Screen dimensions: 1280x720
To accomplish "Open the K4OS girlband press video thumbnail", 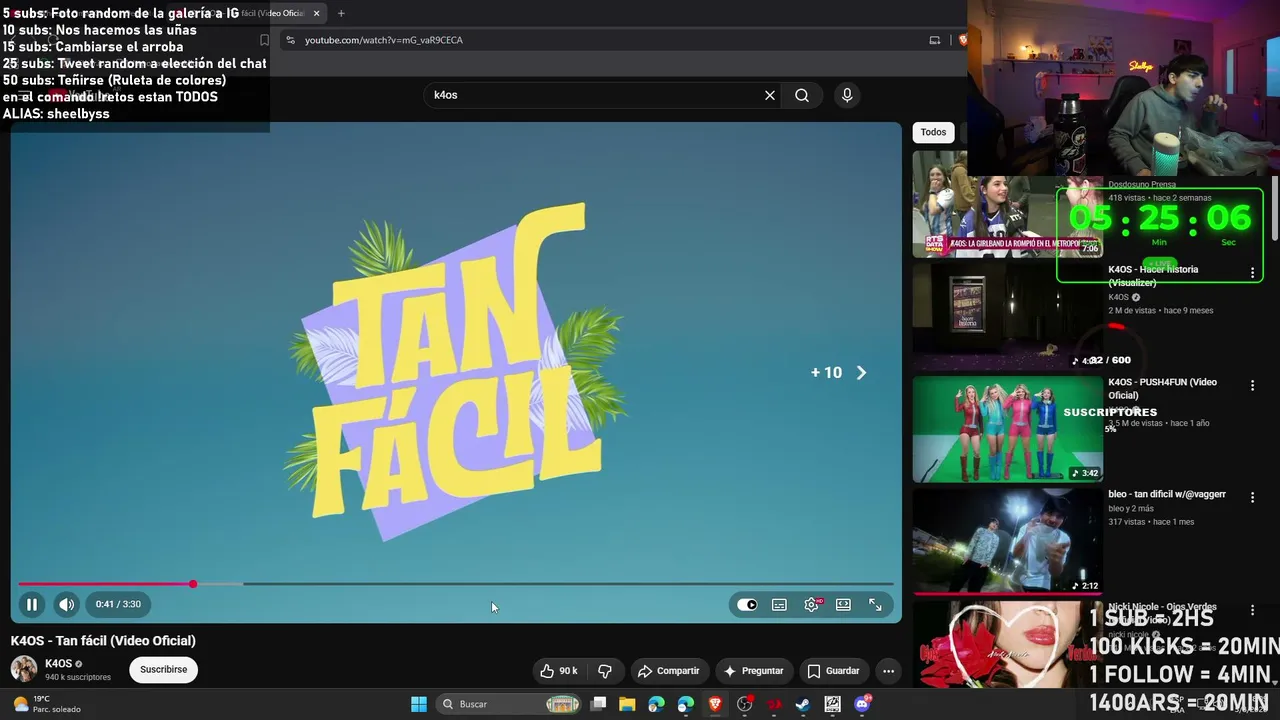I will coord(1007,204).
